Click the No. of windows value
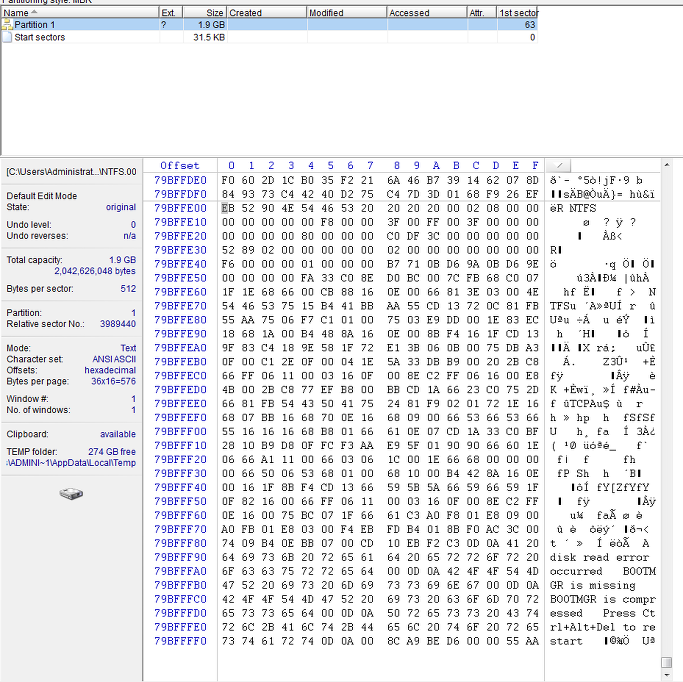Image resolution: width=683 pixels, height=682 pixels. point(134,410)
